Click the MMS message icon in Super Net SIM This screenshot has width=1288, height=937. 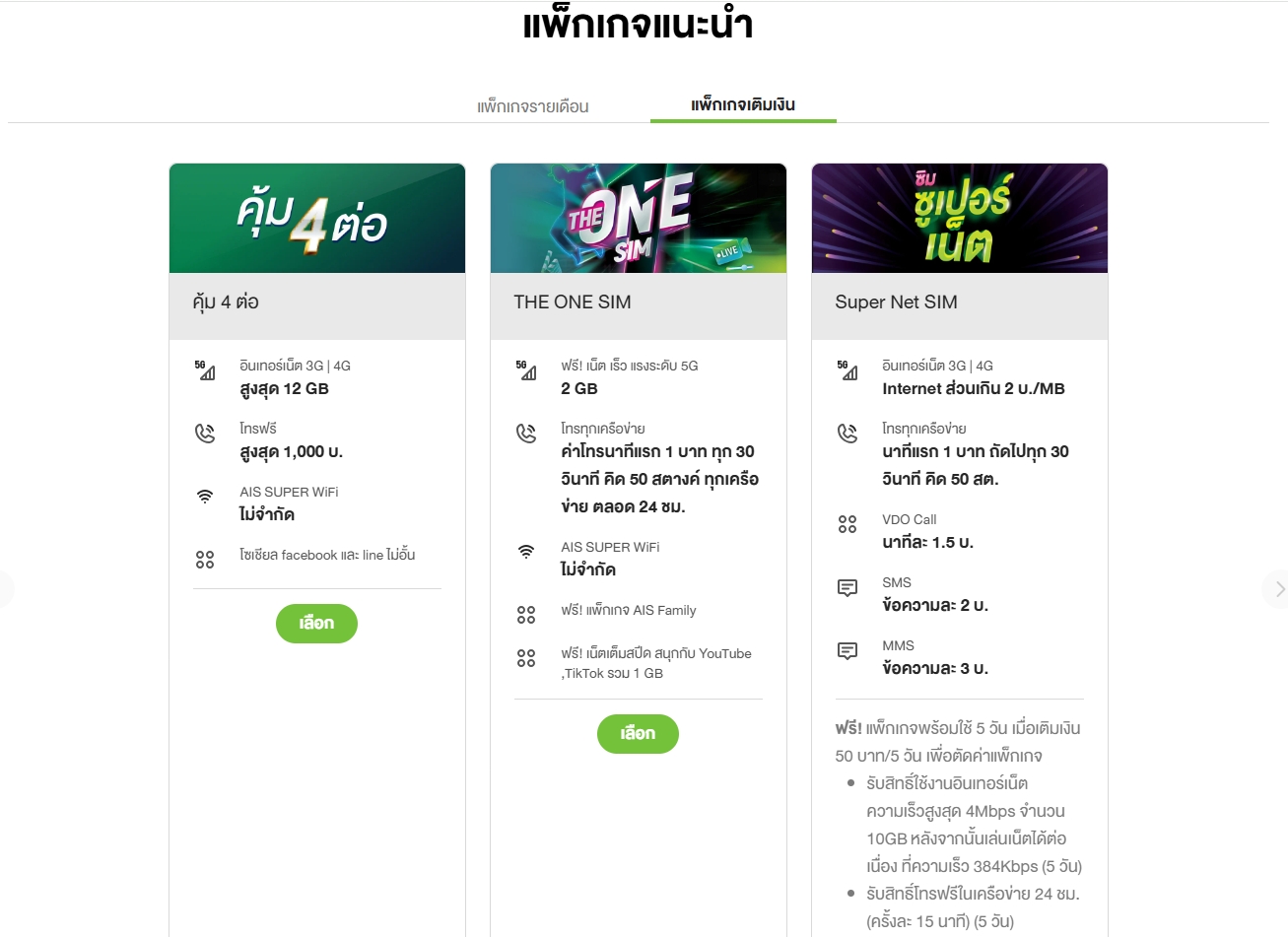tap(847, 650)
